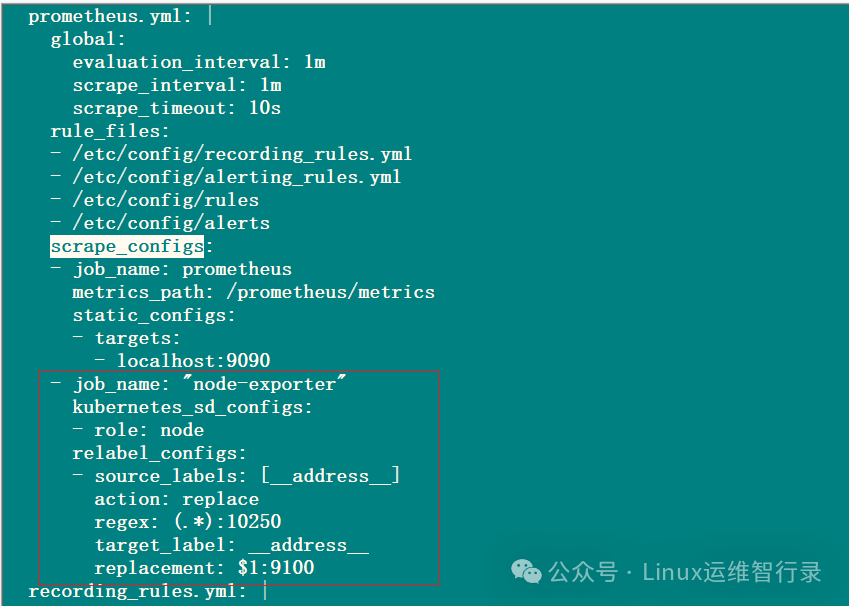Click the rule_files key

point(110,131)
